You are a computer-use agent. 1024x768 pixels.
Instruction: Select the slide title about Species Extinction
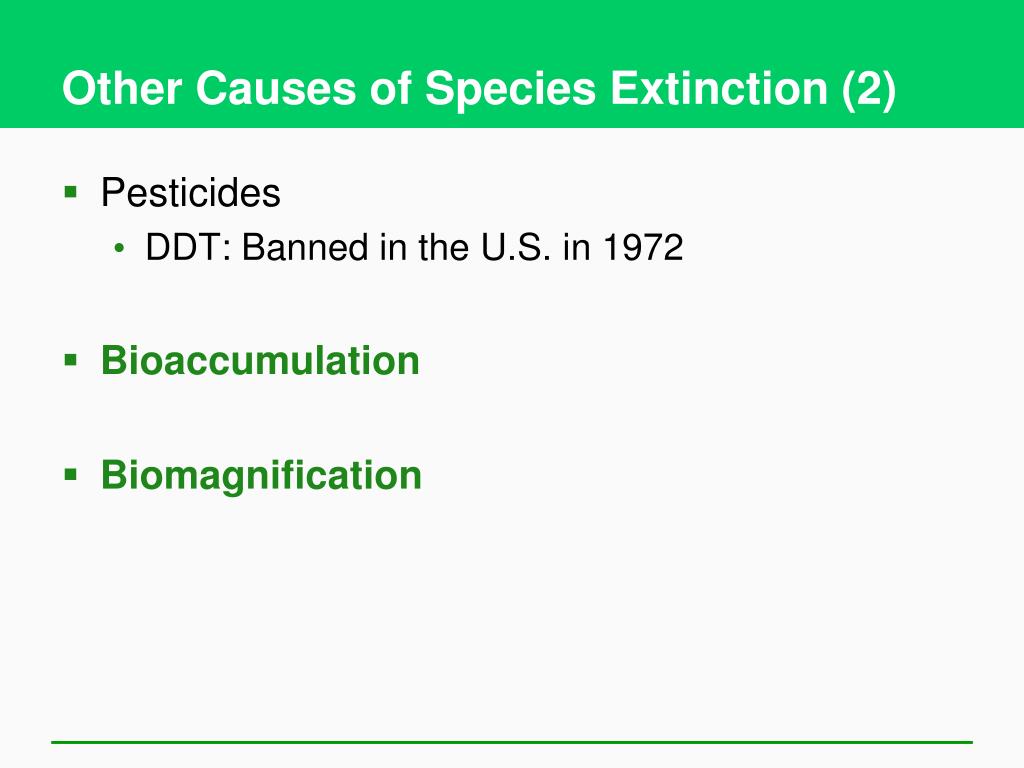tap(479, 88)
